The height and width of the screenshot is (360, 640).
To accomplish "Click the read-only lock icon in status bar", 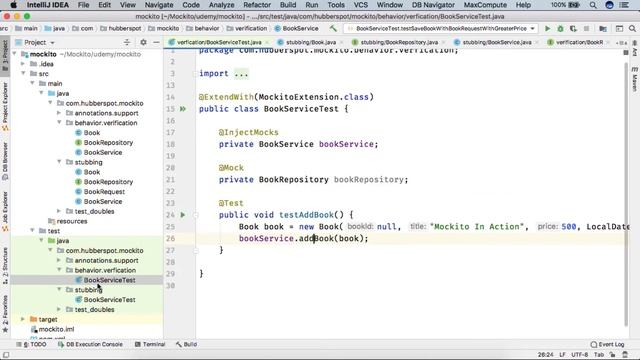I will (613, 355).
